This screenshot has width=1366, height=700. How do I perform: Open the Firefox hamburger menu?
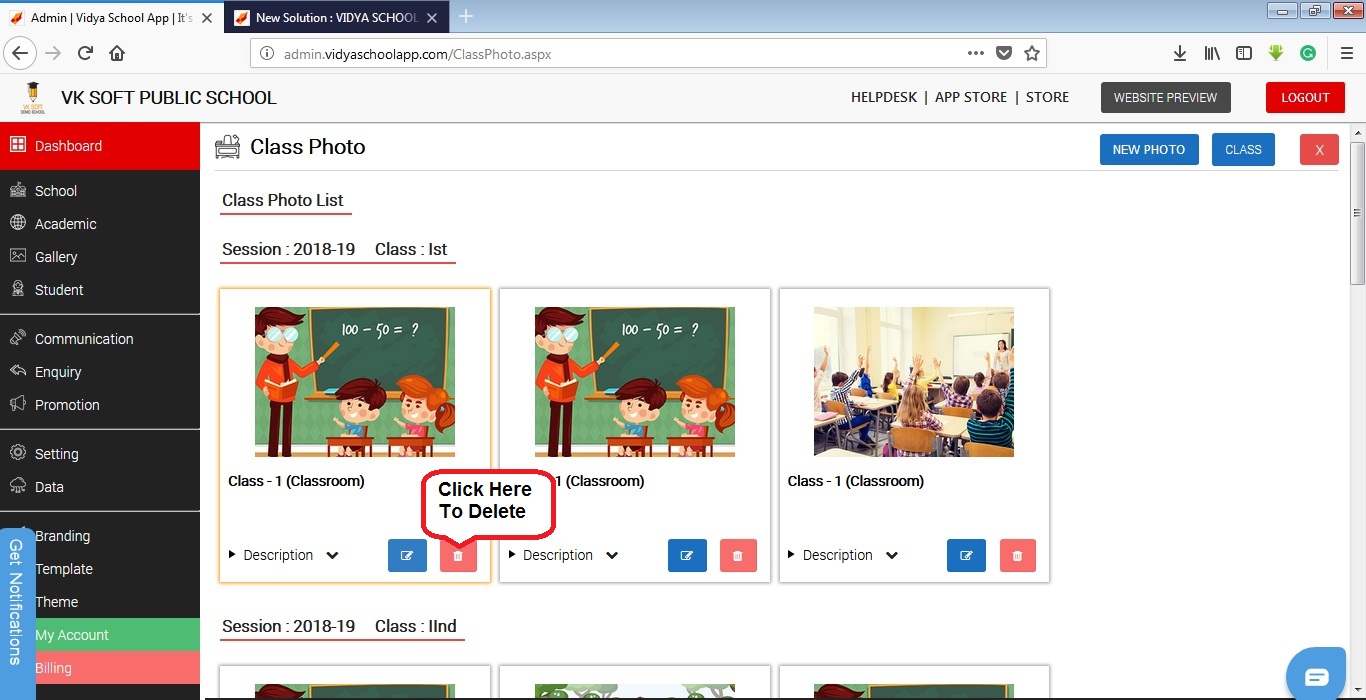coord(1347,53)
